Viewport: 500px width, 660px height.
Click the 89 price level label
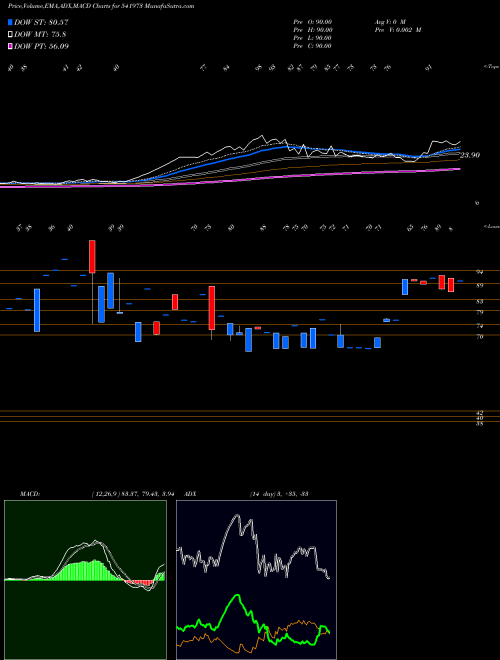pos(479,286)
